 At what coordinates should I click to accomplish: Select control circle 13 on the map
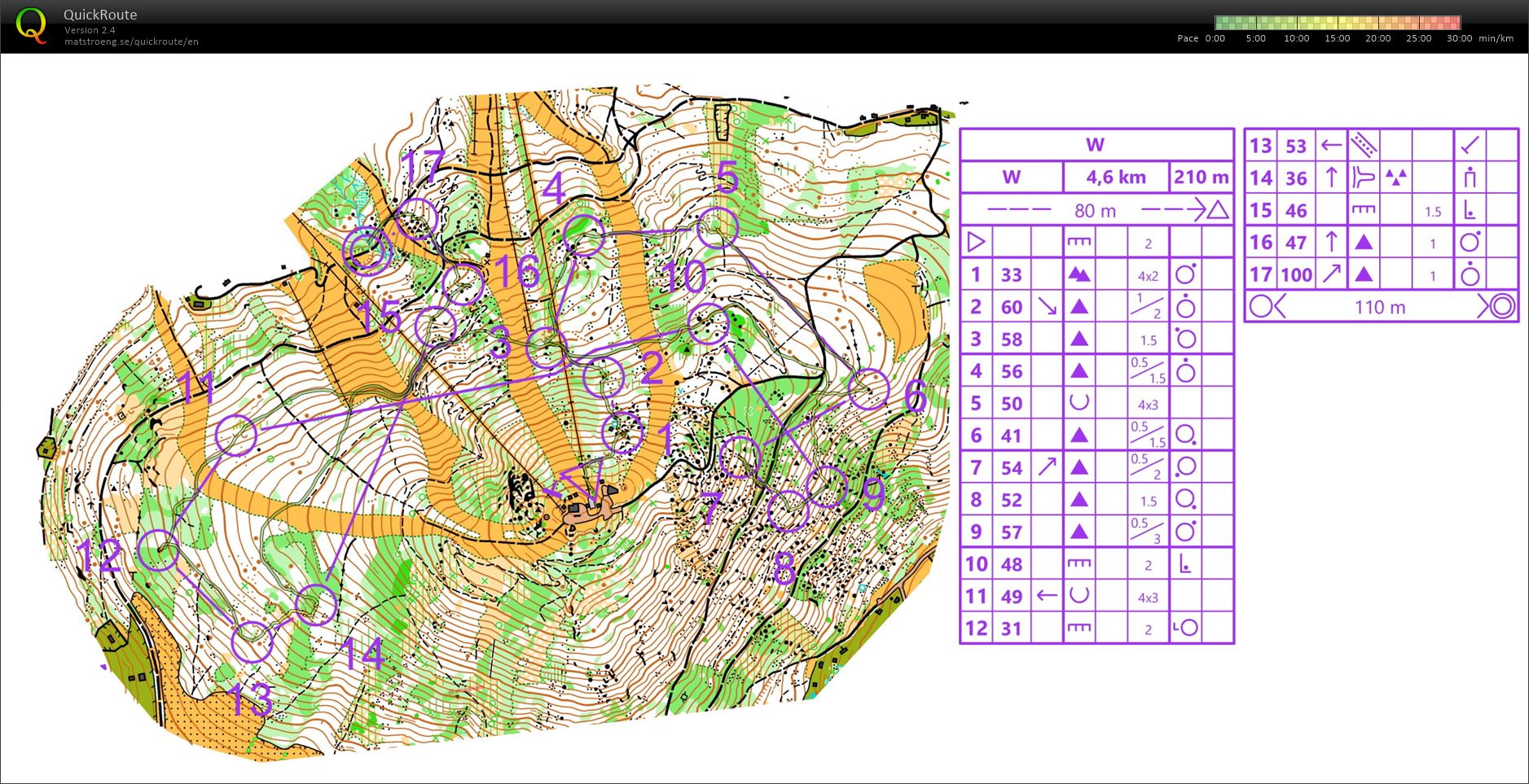(252, 642)
